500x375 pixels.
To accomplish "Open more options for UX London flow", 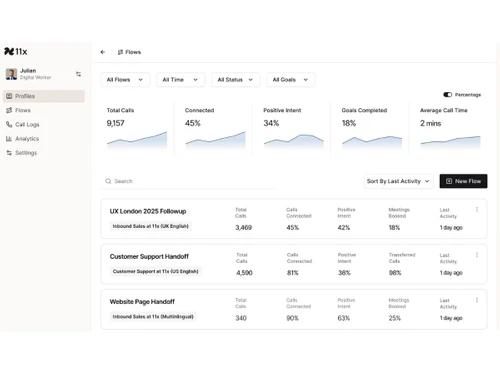I will [x=477, y=210].
